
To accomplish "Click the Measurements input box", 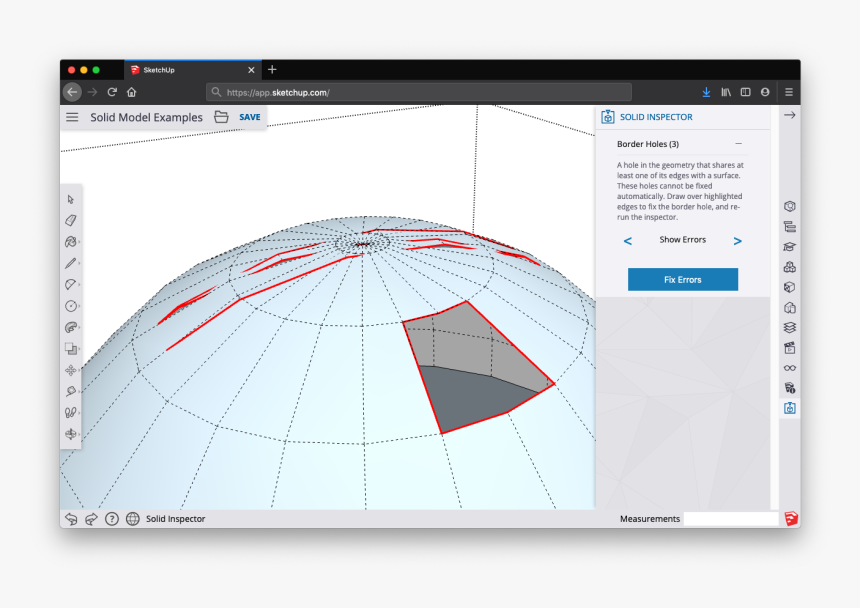I will point(730,519).
